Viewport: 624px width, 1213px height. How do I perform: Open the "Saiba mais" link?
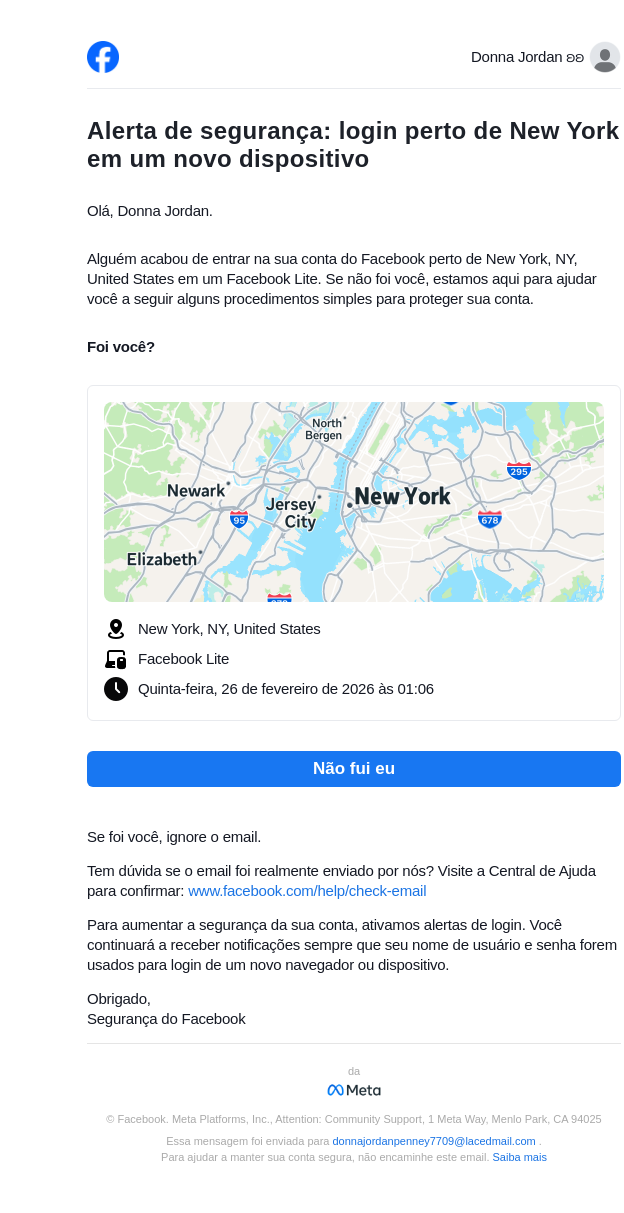pos(519,1157)
